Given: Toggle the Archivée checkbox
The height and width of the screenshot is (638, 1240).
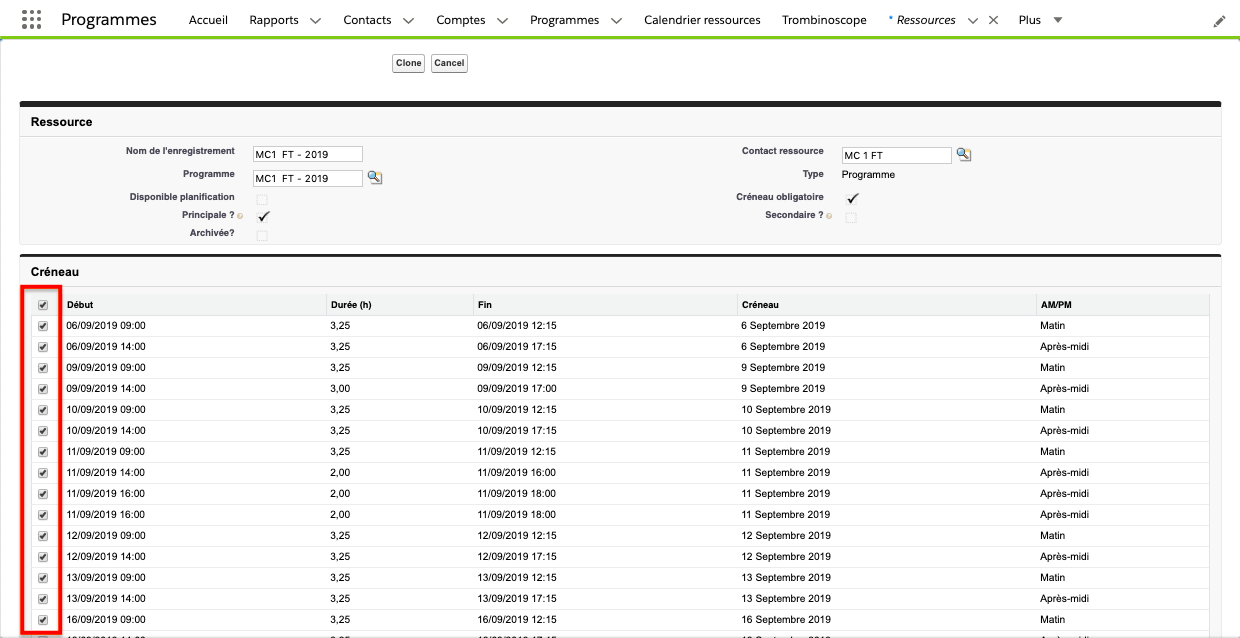Looking at the screenshot, I should 262,235.
